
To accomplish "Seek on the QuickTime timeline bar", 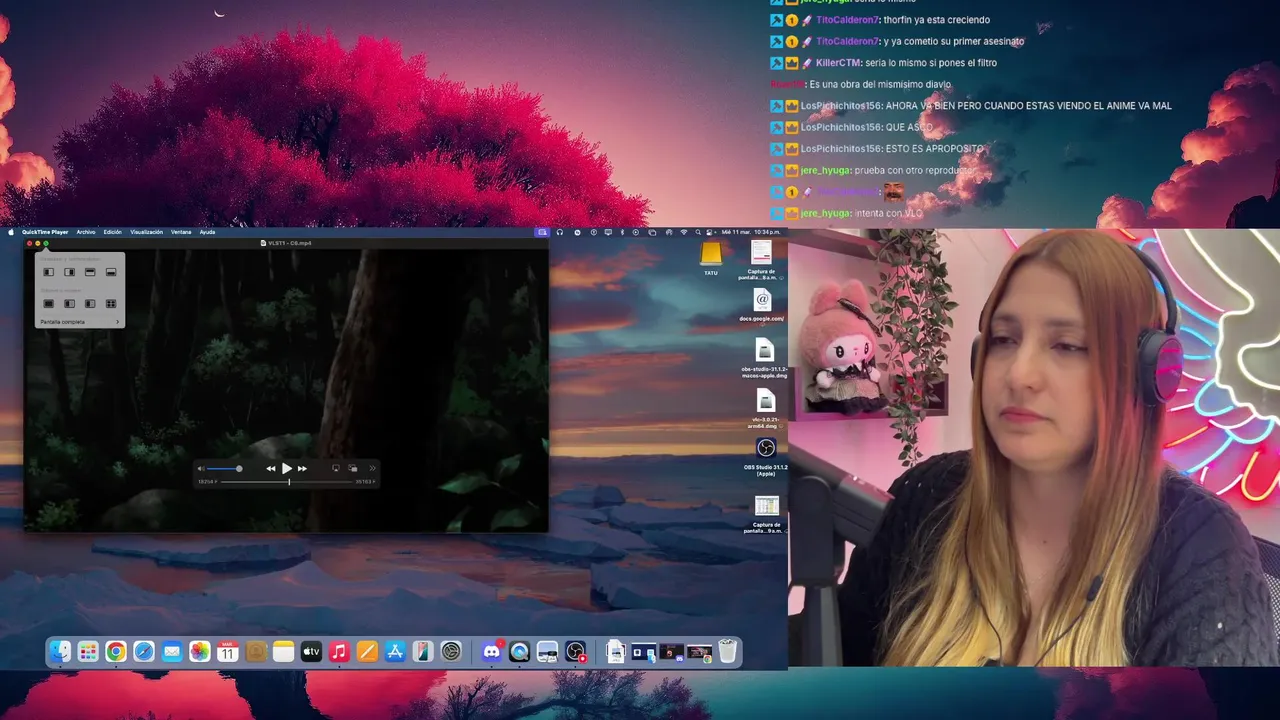I will (x=287, y=482).
